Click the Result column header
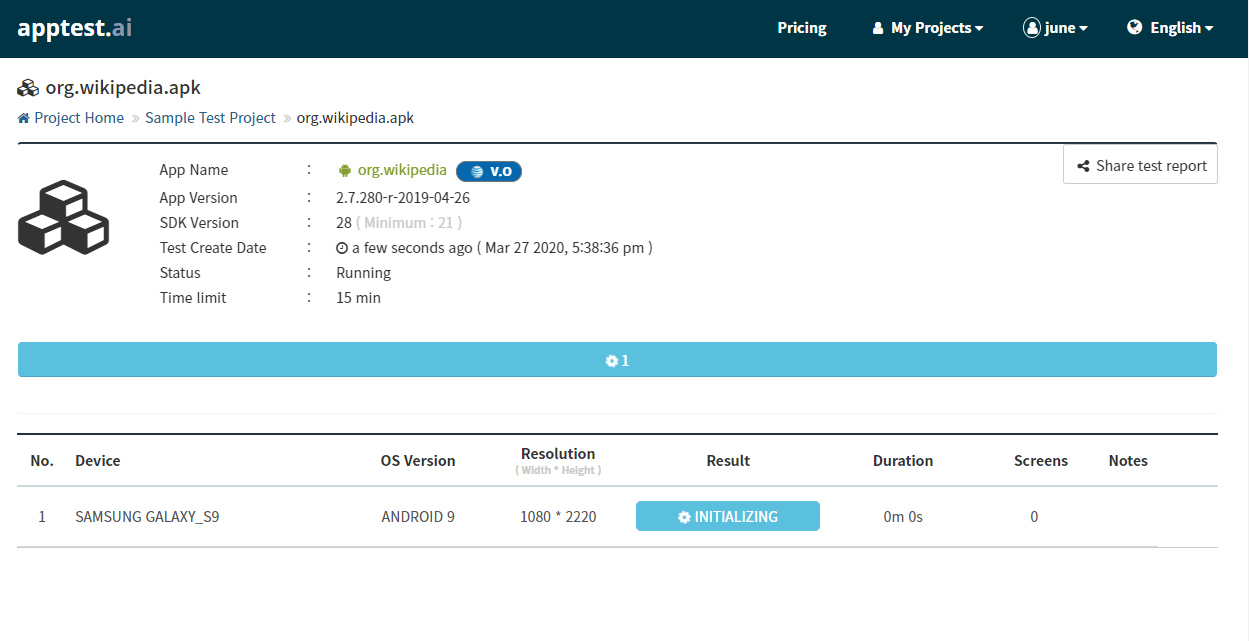 click(x=728, y=461)
